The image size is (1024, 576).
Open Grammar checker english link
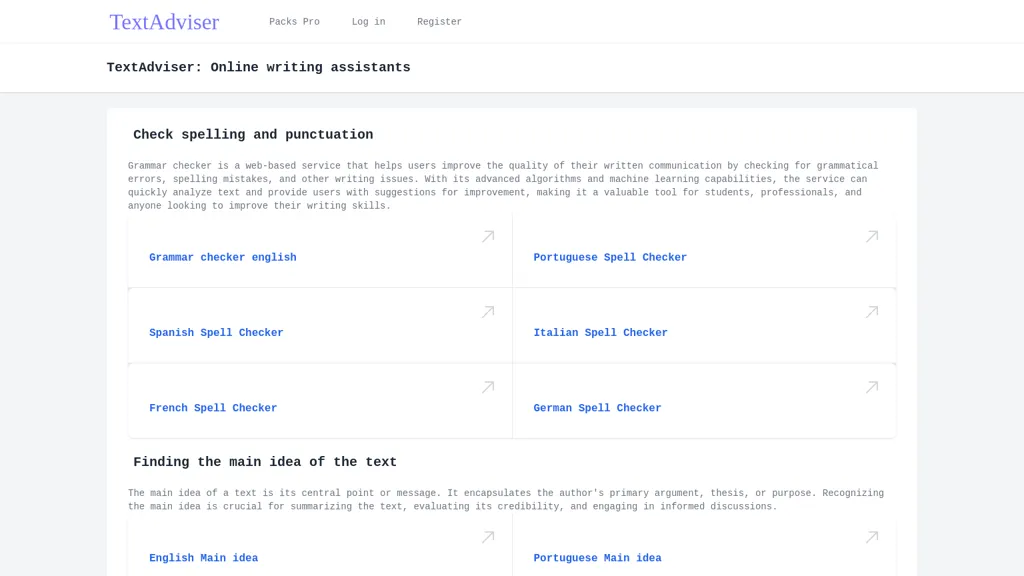coord(223,257)
